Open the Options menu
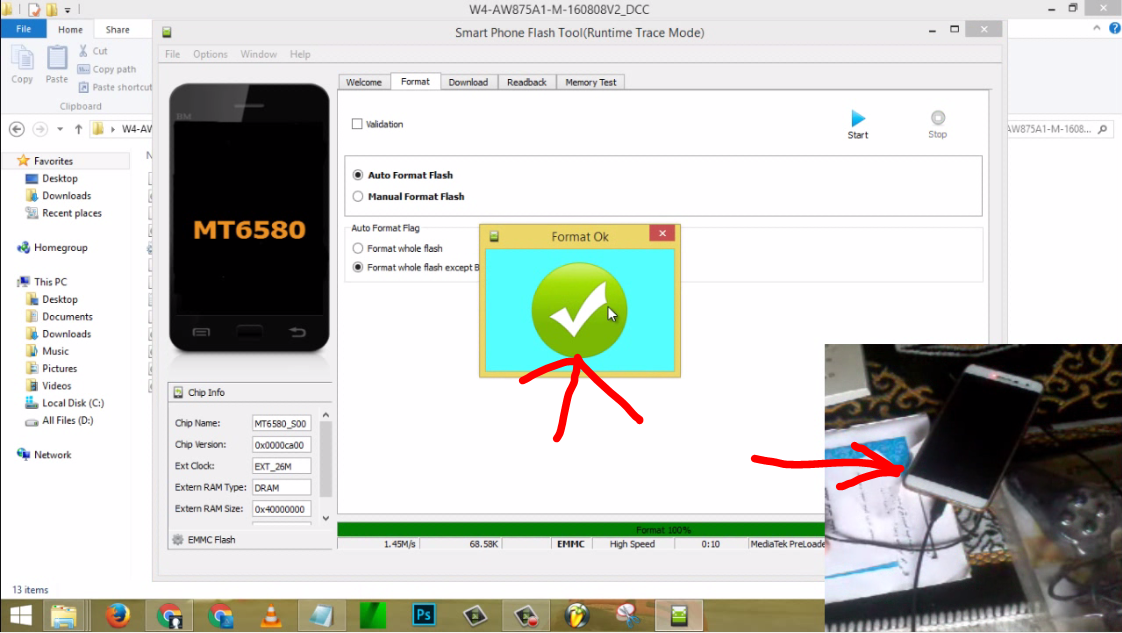Screen dimensions: 1122x633 click(210, 54)
